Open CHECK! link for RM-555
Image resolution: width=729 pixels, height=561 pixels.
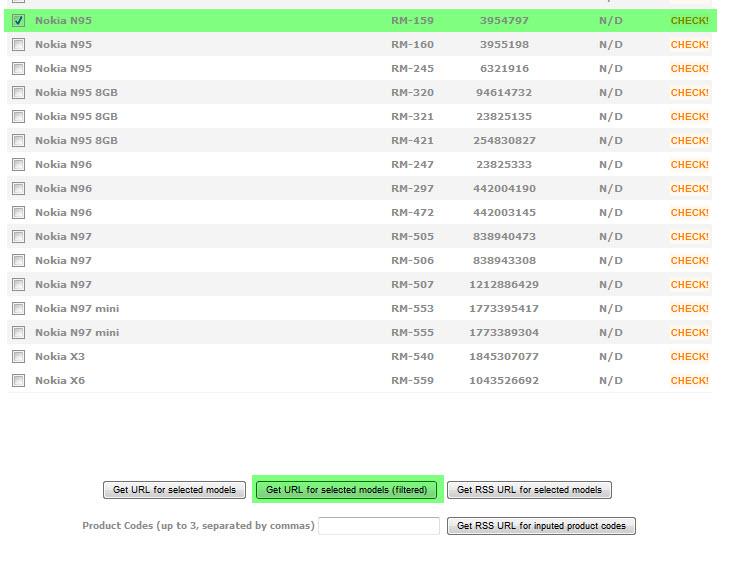pos(689,333)
